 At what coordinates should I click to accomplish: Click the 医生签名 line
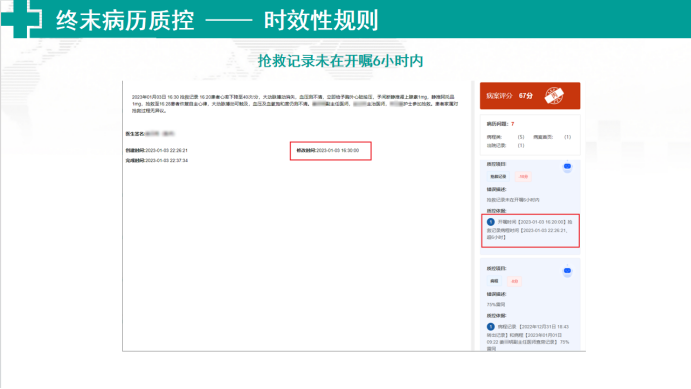coord(150,133)
